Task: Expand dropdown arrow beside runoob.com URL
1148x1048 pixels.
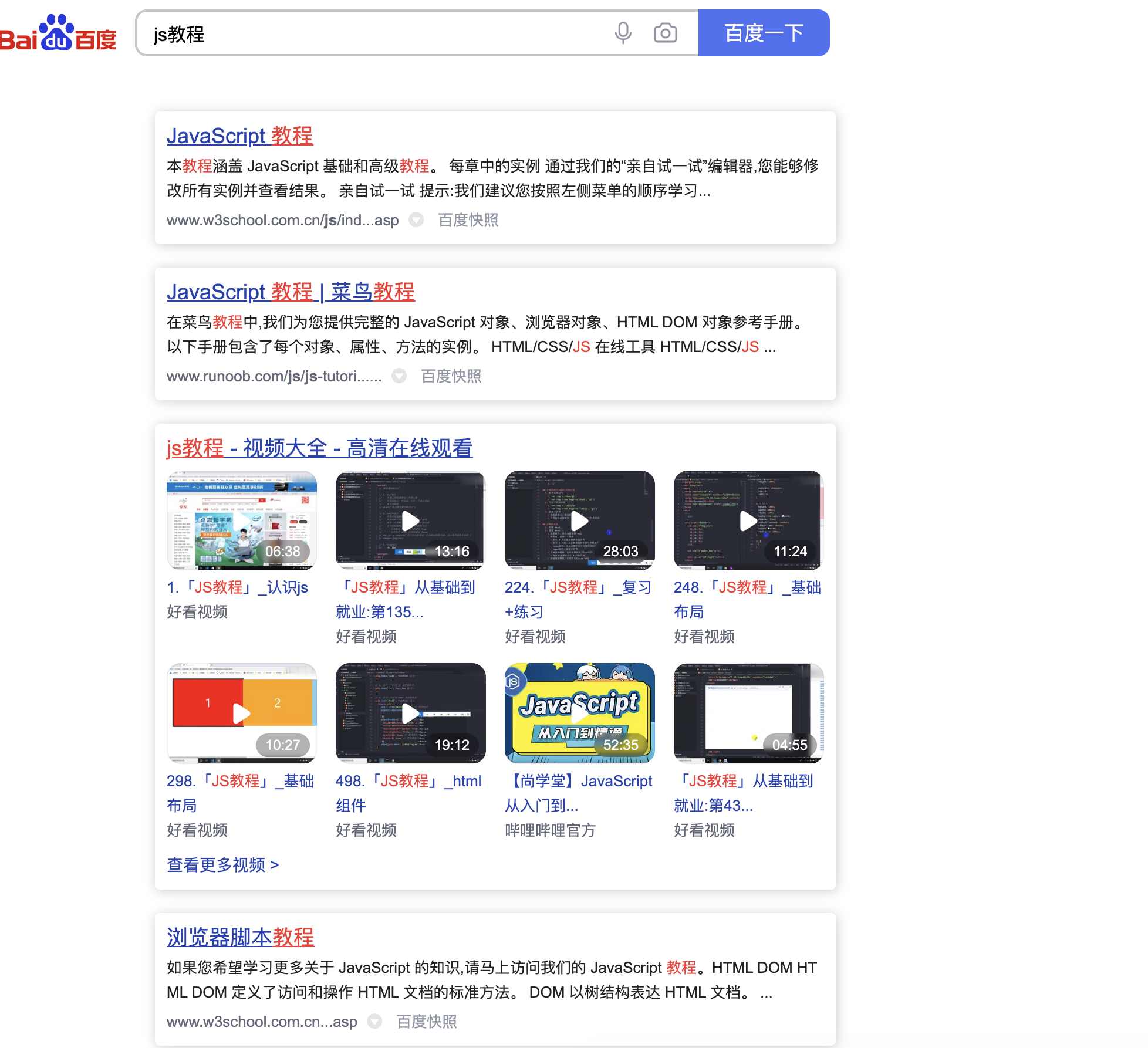Action: pyautogui.click(x=399, y=376)
